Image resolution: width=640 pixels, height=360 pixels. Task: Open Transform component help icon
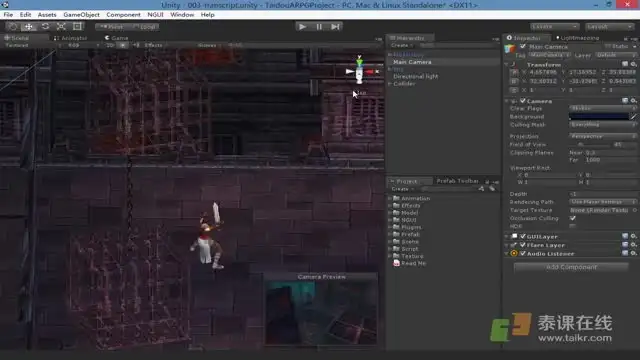[x=624, y=64]
